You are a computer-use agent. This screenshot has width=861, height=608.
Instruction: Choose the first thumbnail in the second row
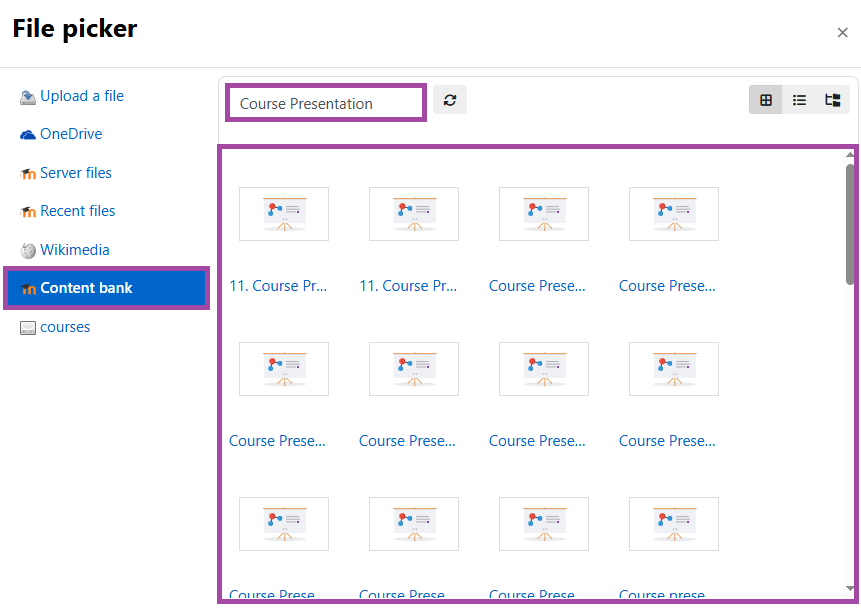(284, 369)
